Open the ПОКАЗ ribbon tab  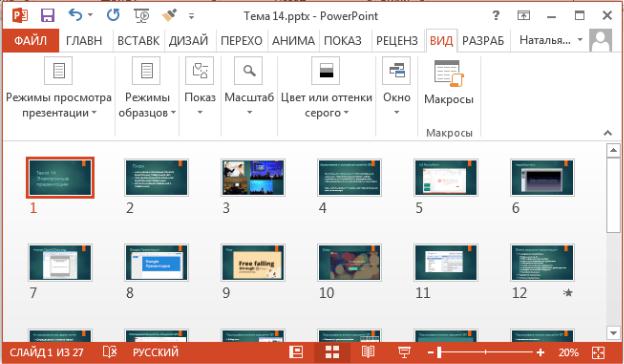343,41
